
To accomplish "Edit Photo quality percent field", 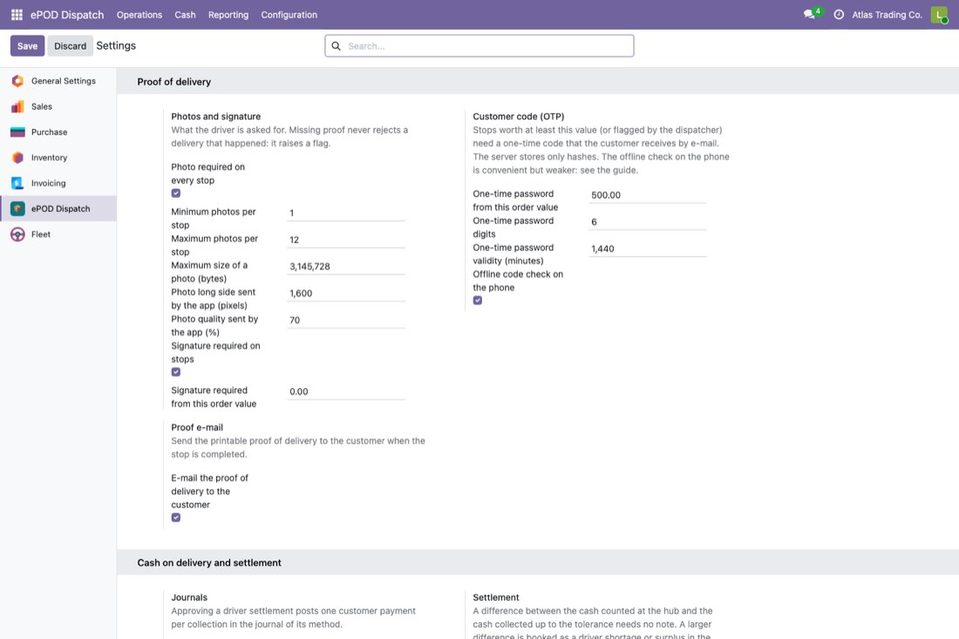I will 346,320.
